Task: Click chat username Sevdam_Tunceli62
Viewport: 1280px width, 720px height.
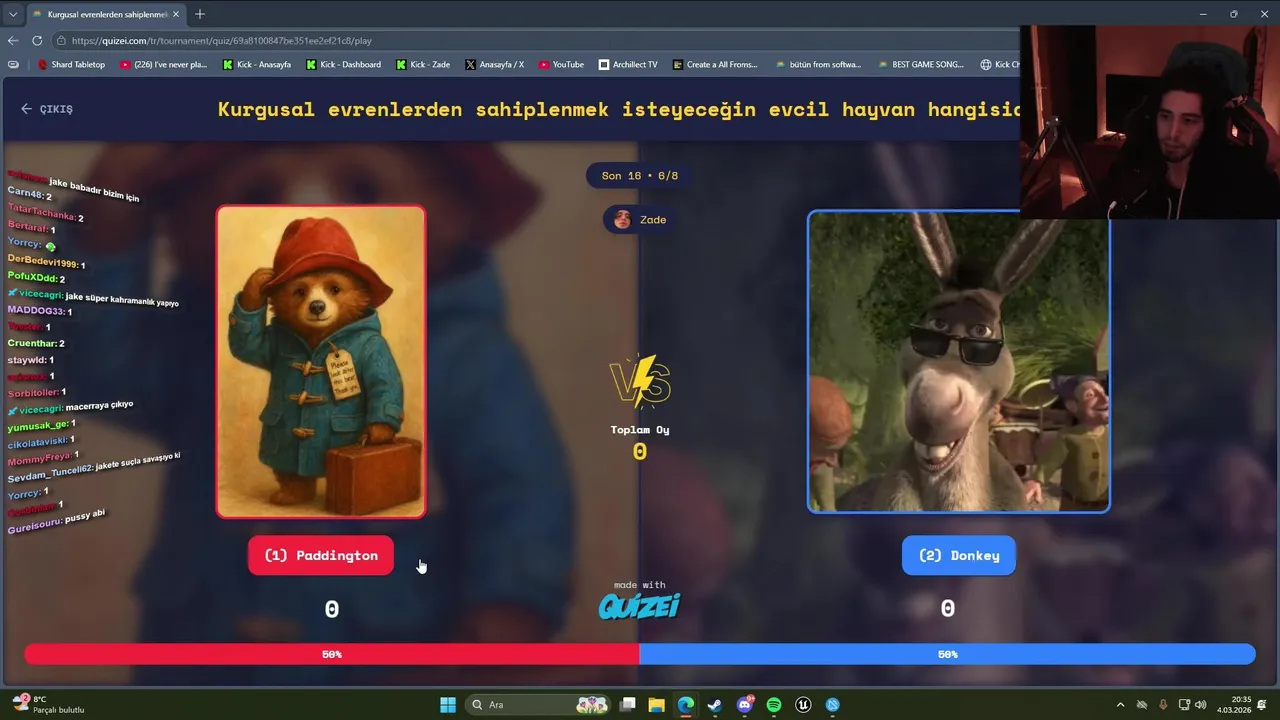Action: (50, 471)
